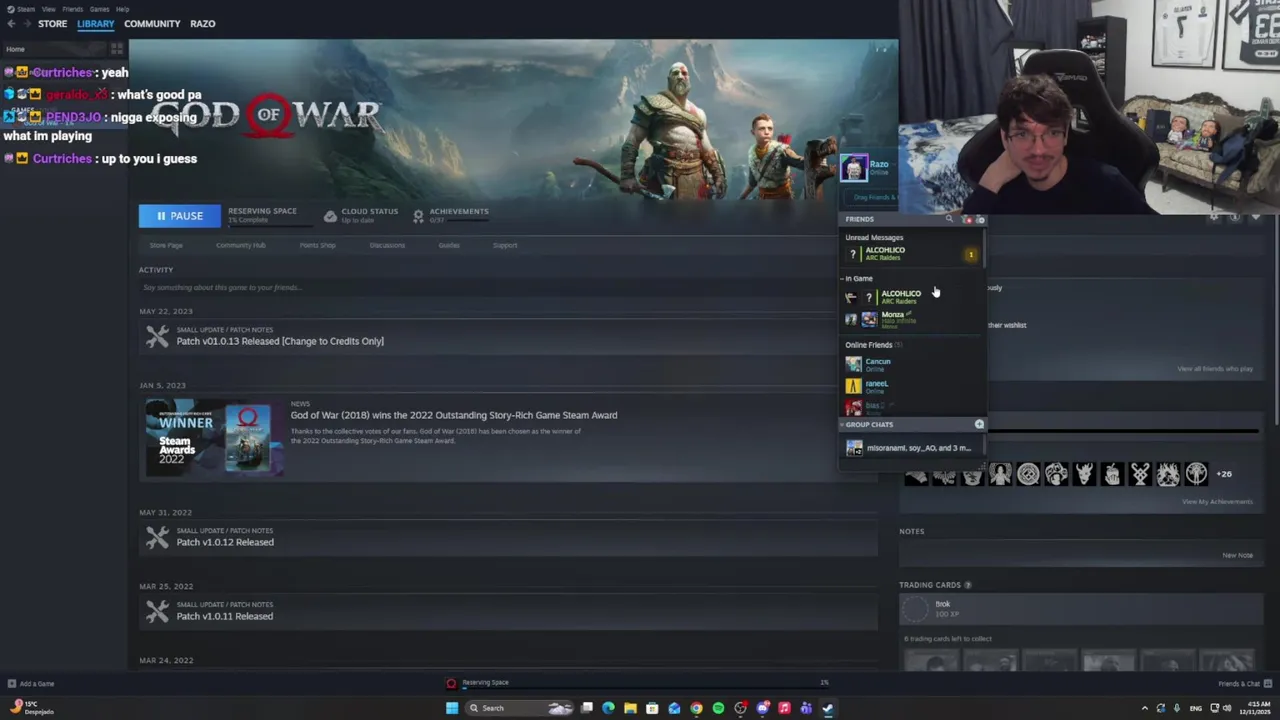Open the Windows Start menu

(x=452, y=708)
